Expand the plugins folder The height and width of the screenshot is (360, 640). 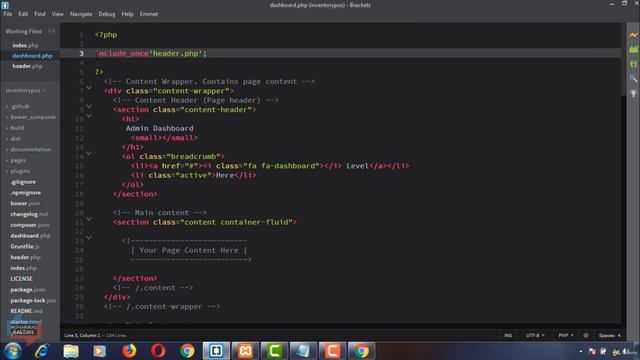pos(18,171)
